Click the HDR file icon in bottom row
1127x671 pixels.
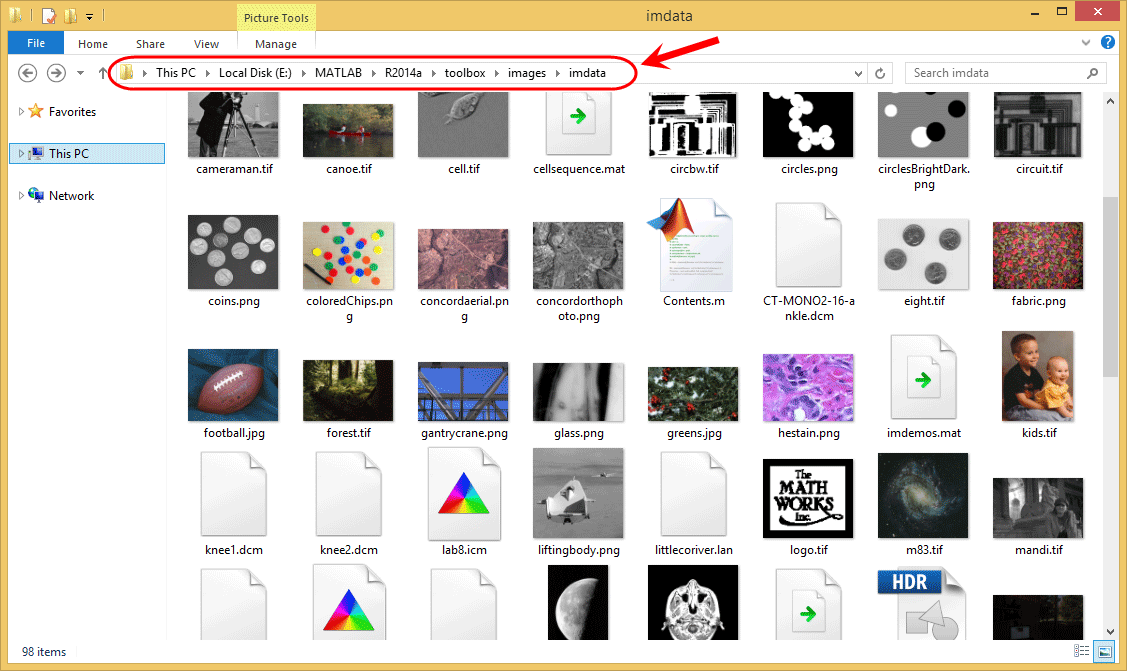pyautogui.click(x=922, y=603)
